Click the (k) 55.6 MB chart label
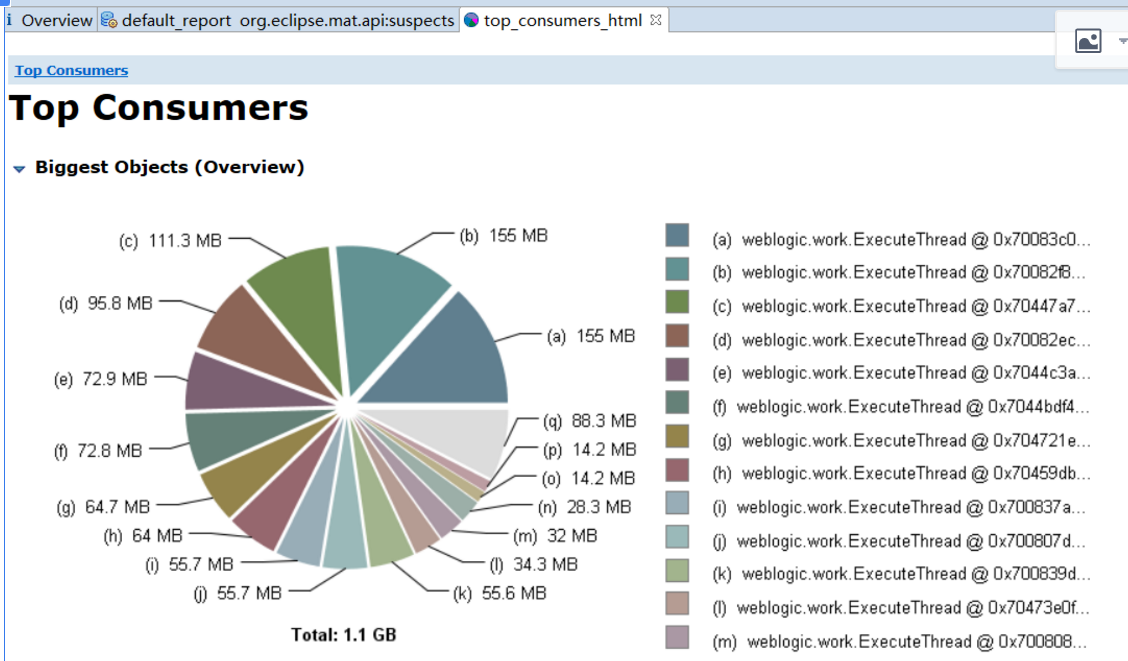Screen dimensions: 1128x661 [x=500, y=594]
